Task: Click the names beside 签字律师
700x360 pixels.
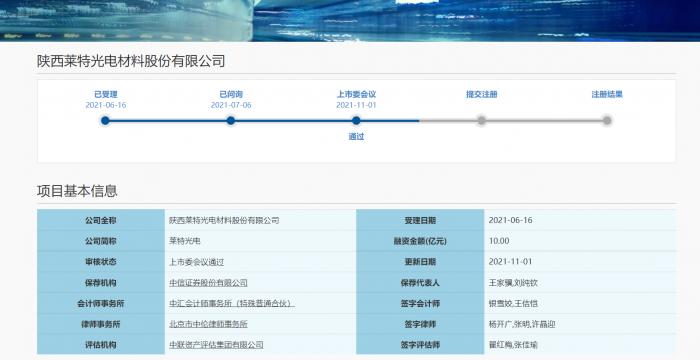Action: pos(522,324)
